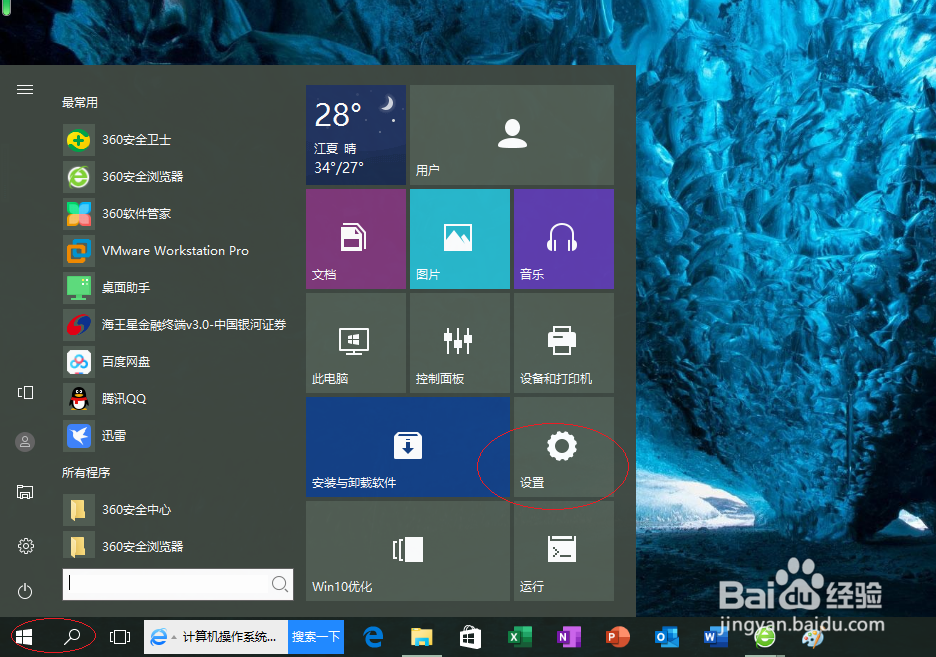
Task: Open 控制面板 tile
Action: click(460, 343)
